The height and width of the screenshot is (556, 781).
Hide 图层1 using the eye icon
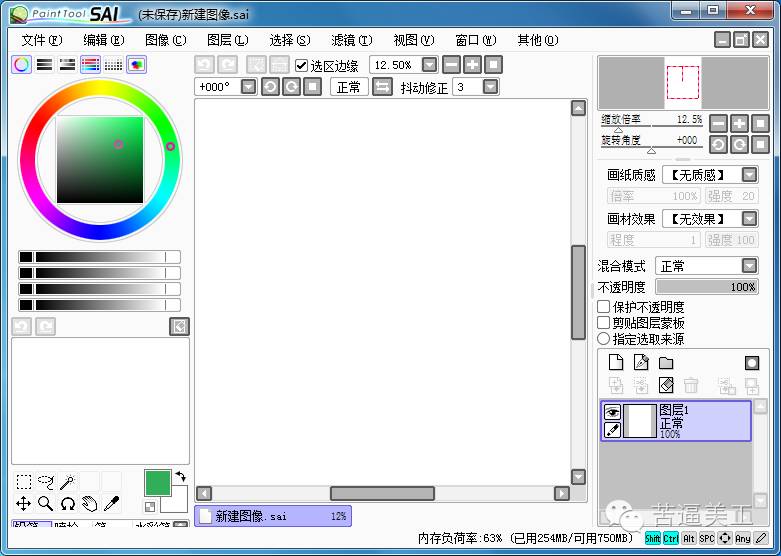pos(612,412)
